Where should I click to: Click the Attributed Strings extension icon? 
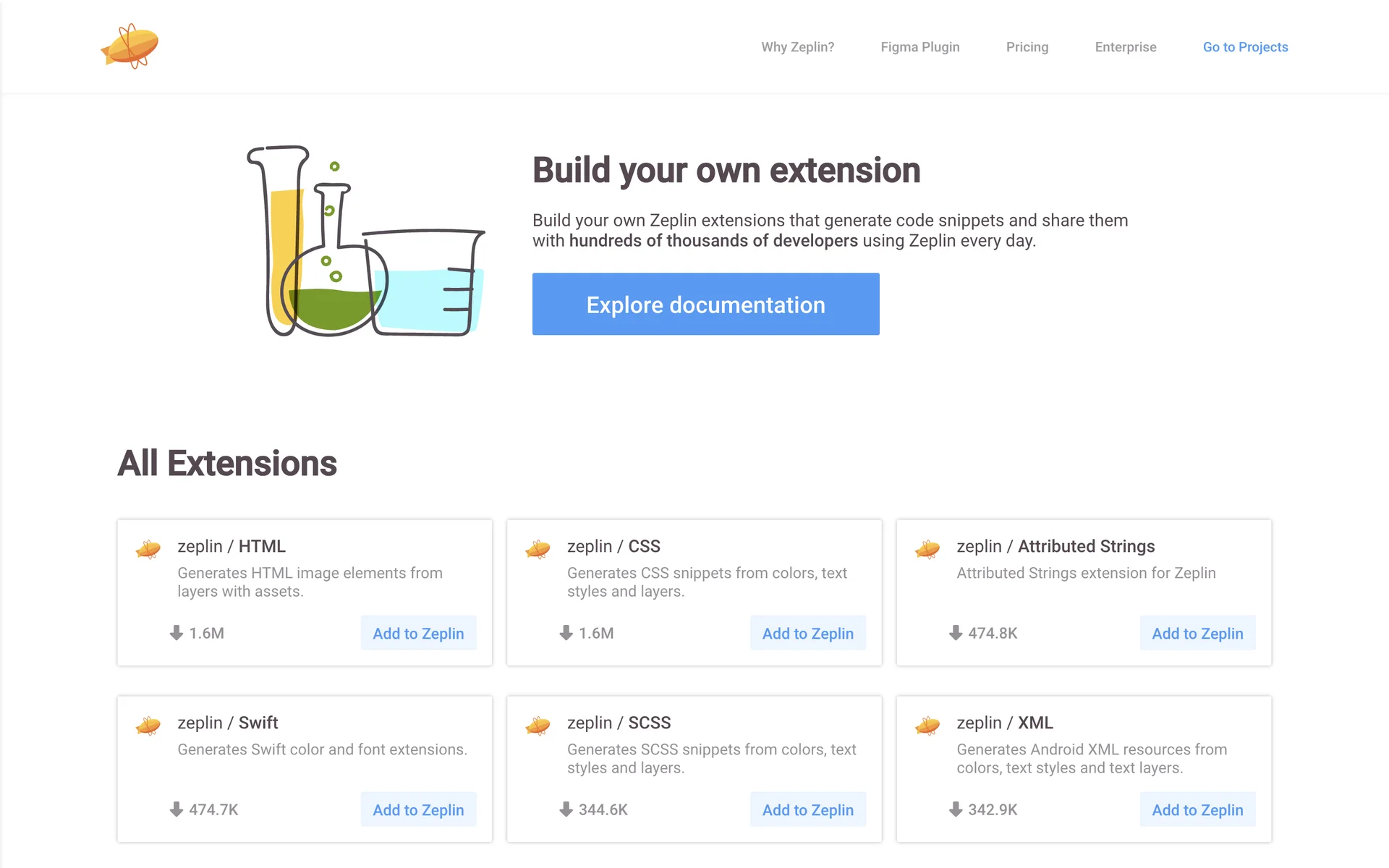click(x=927, y=550)
